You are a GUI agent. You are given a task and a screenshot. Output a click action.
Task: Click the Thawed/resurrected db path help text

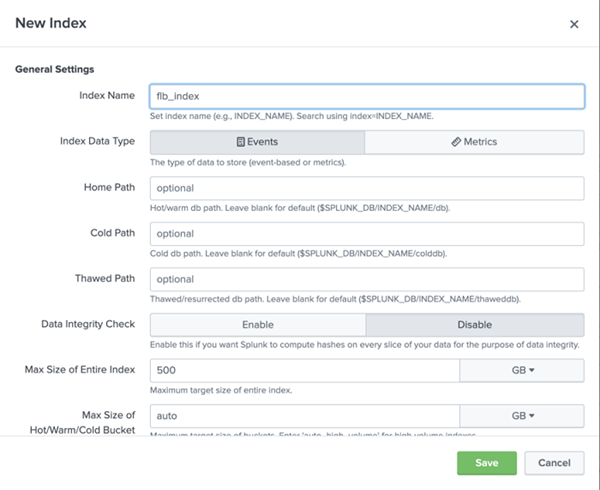335,299
